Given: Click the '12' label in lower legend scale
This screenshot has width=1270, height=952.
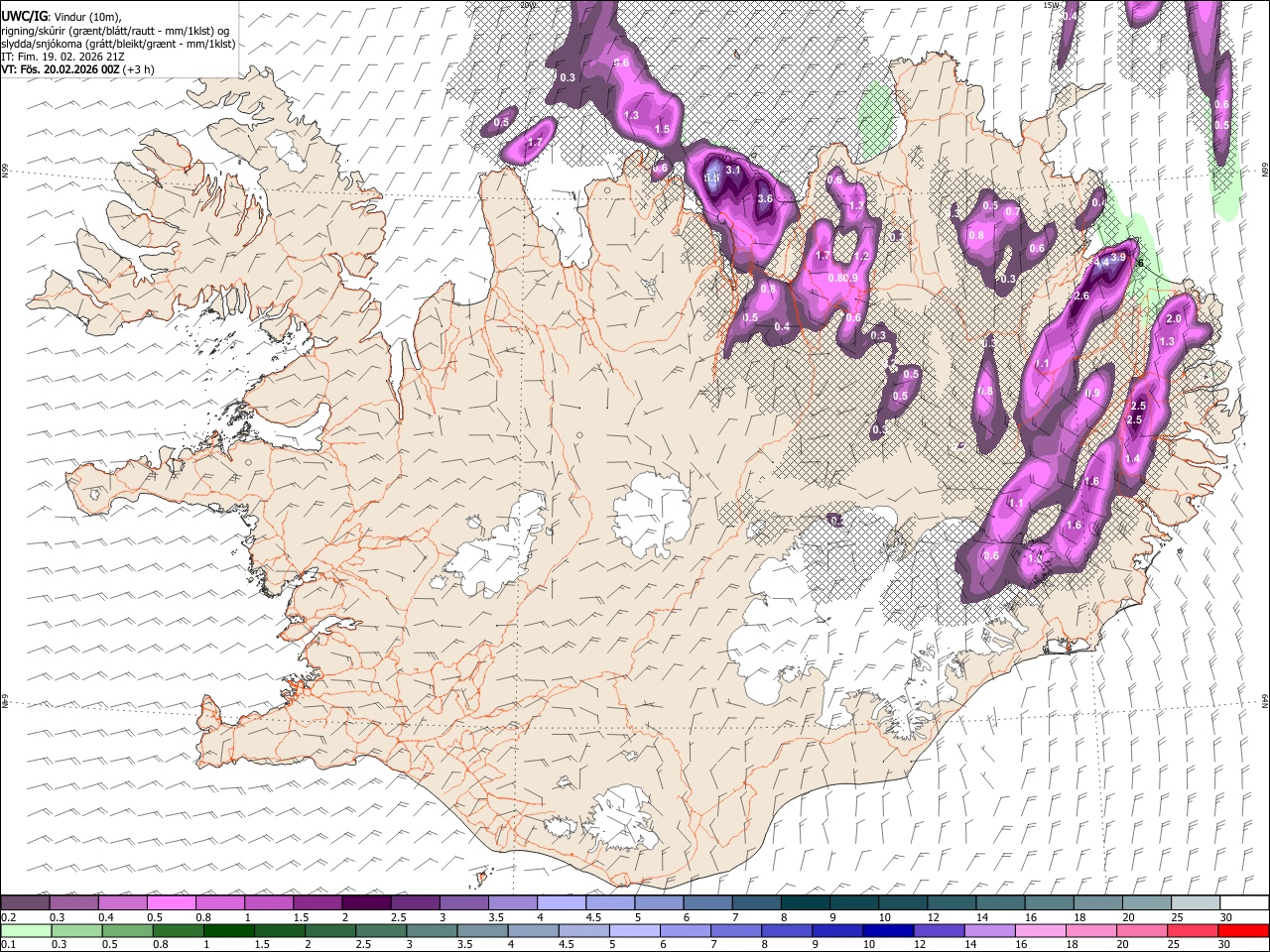Looking at the screenshot, I should 920,944.
